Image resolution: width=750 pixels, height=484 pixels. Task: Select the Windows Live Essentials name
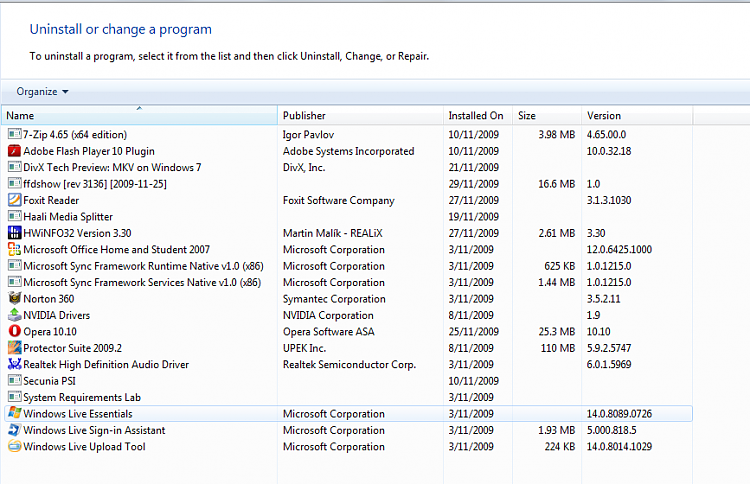78,414
